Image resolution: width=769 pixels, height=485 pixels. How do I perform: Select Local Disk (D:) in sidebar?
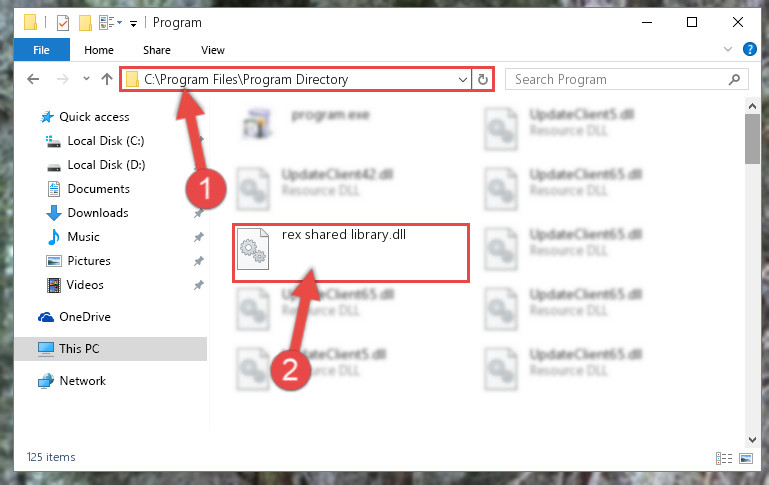tap(106, 165)
